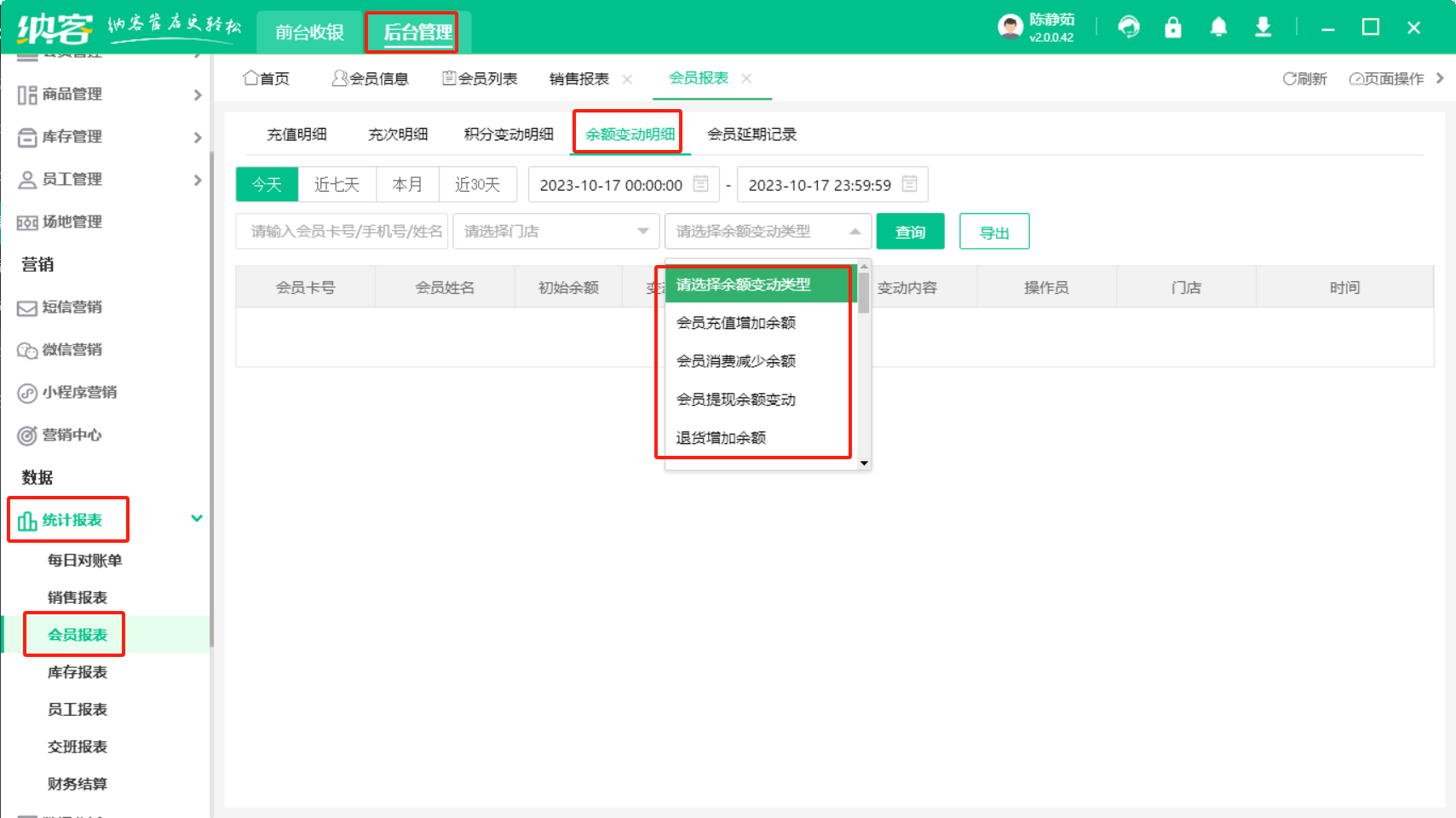This screenshot has height=818, width=1456.
Task: Open the notifications bell icon
Action: tap(1218, 27)
